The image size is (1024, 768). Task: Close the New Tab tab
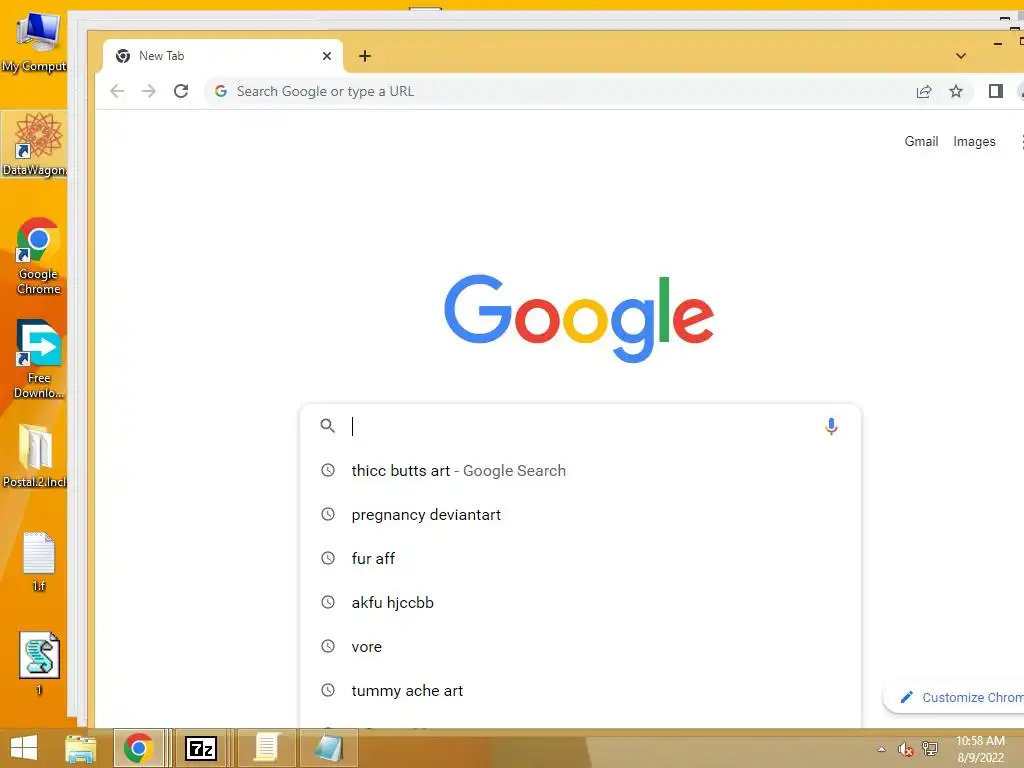pos(327,56)
